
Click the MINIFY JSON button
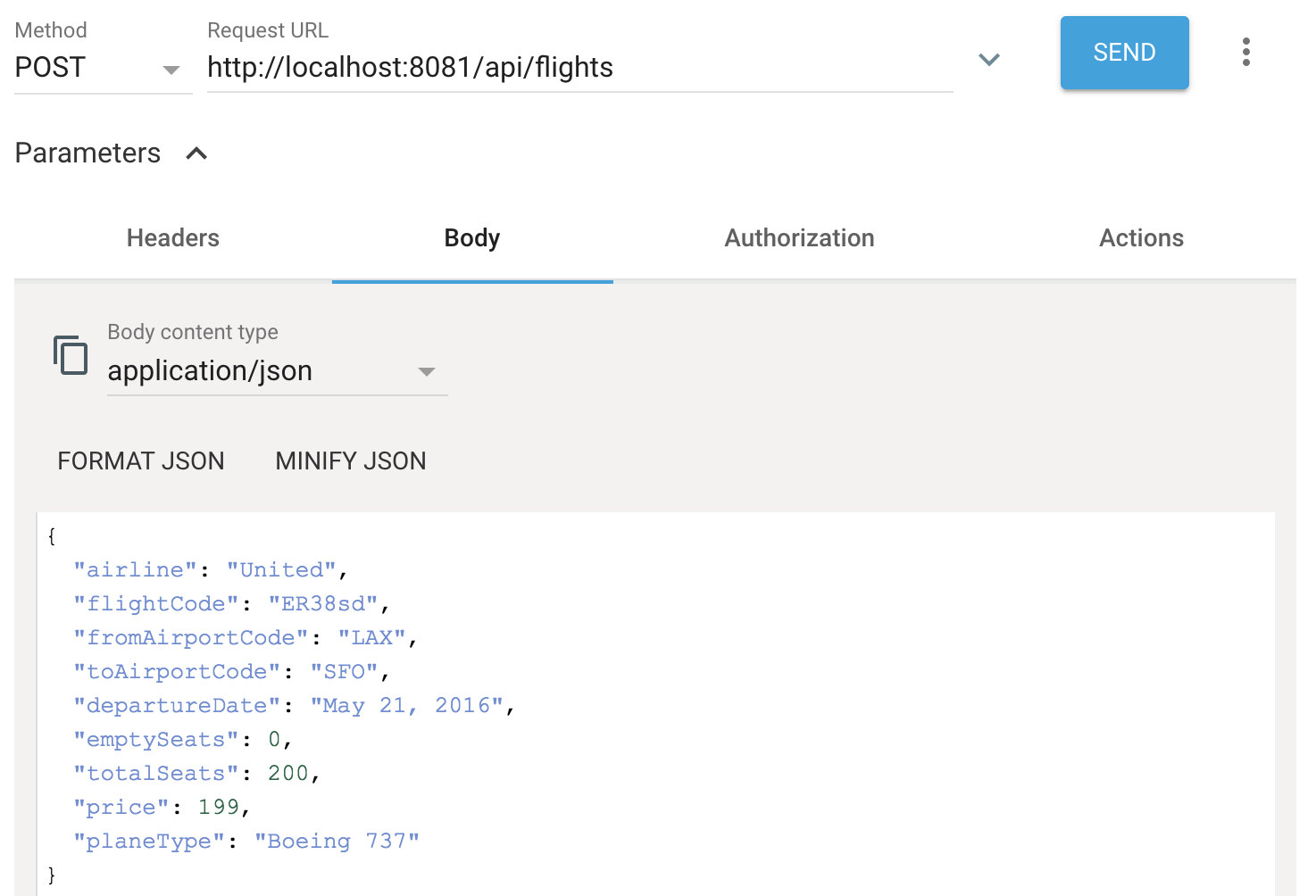(x=351, y=461)
